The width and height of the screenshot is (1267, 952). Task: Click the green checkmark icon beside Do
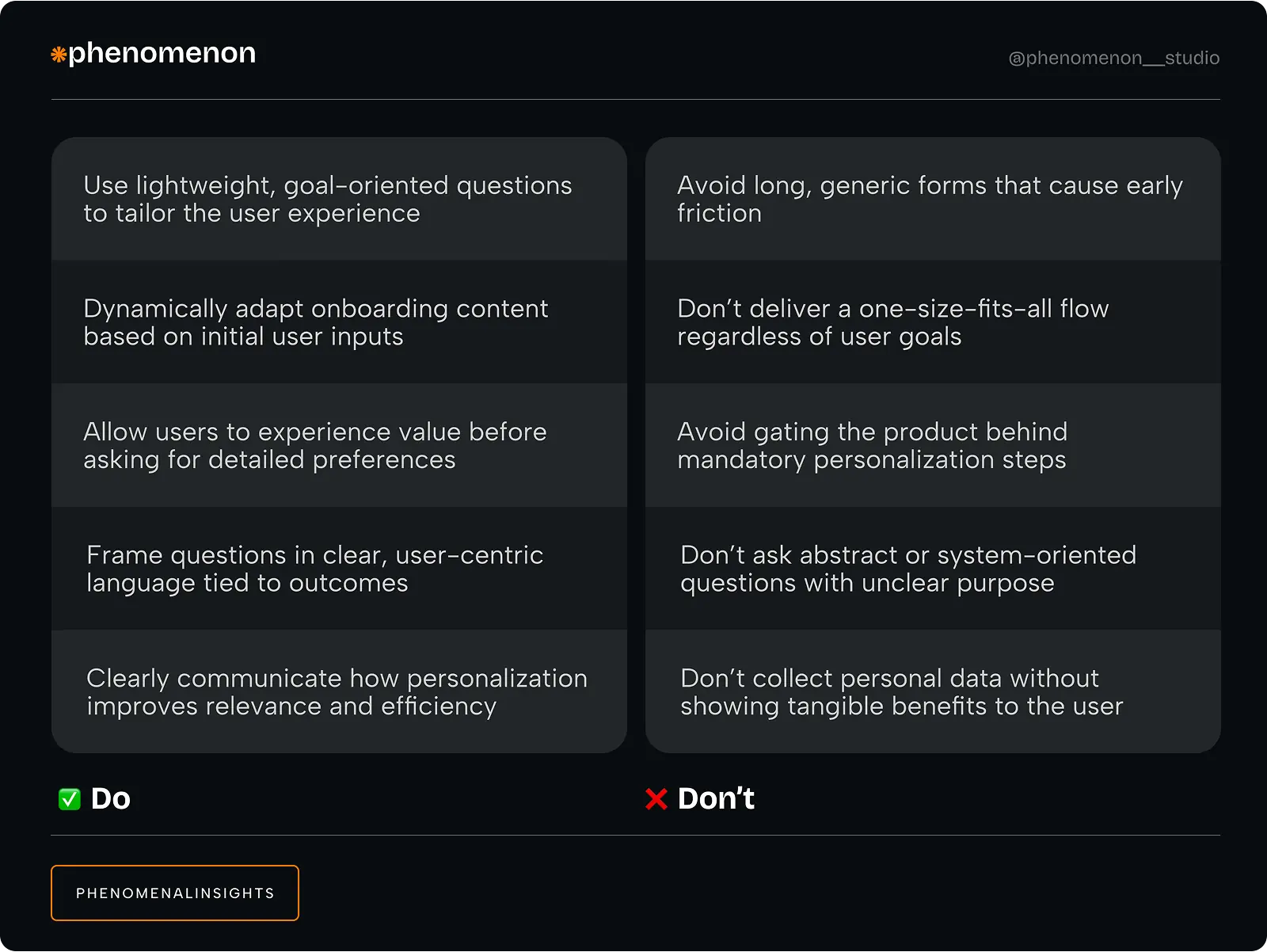(x=70, y=799)
